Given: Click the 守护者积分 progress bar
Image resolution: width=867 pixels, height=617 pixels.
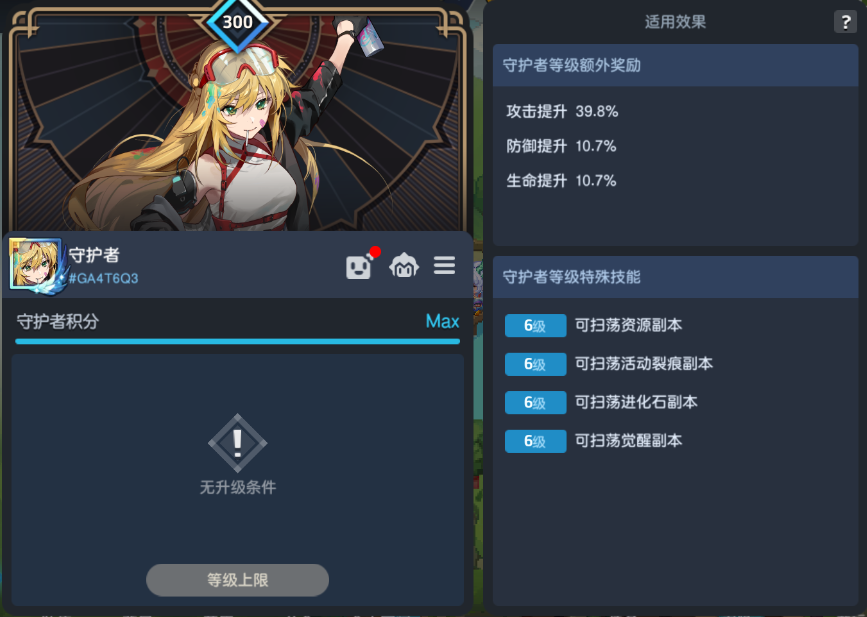Looking at the screenshot, I should (x=238, y=342).
